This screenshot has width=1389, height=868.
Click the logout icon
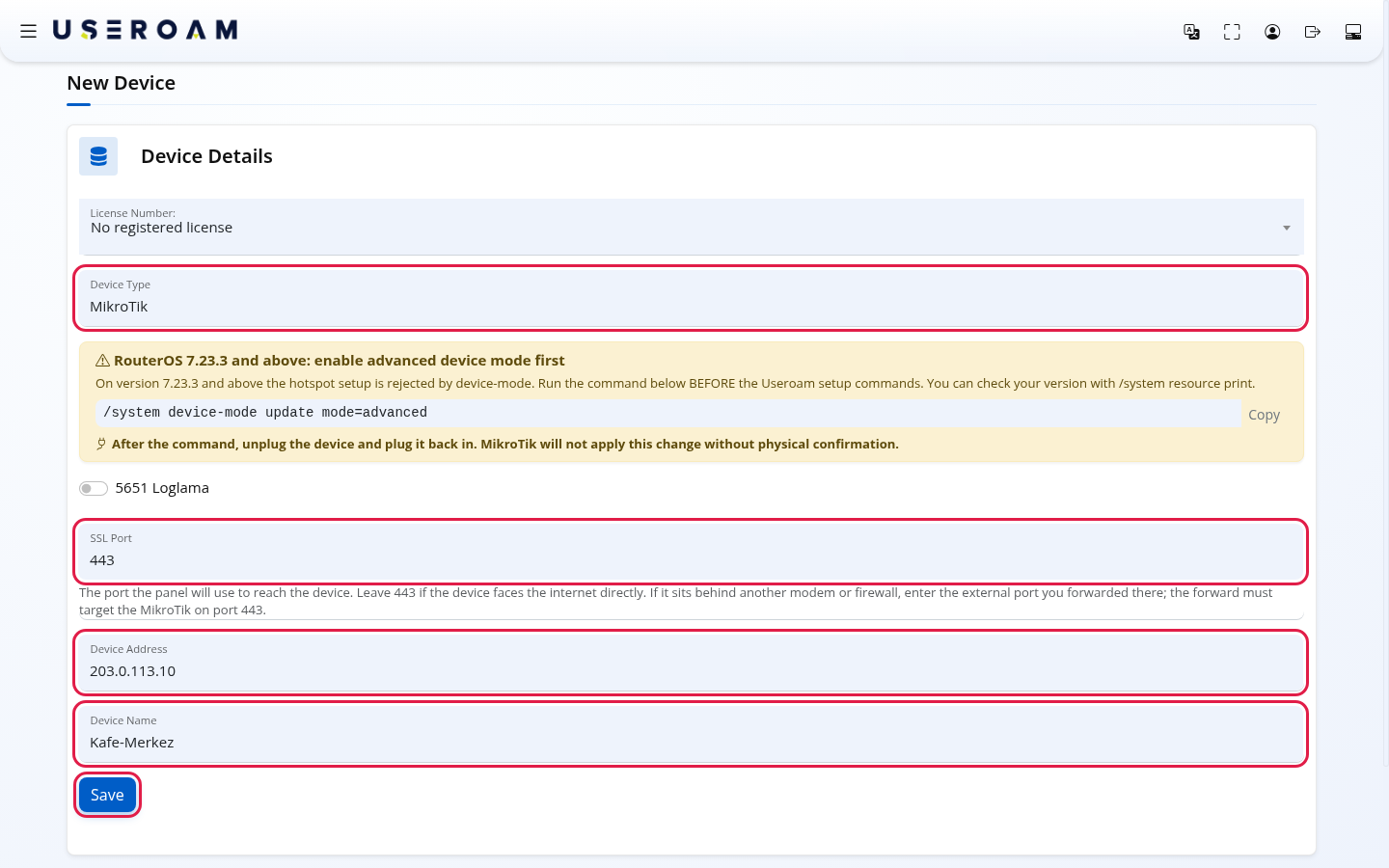[x=1313, y=32]
